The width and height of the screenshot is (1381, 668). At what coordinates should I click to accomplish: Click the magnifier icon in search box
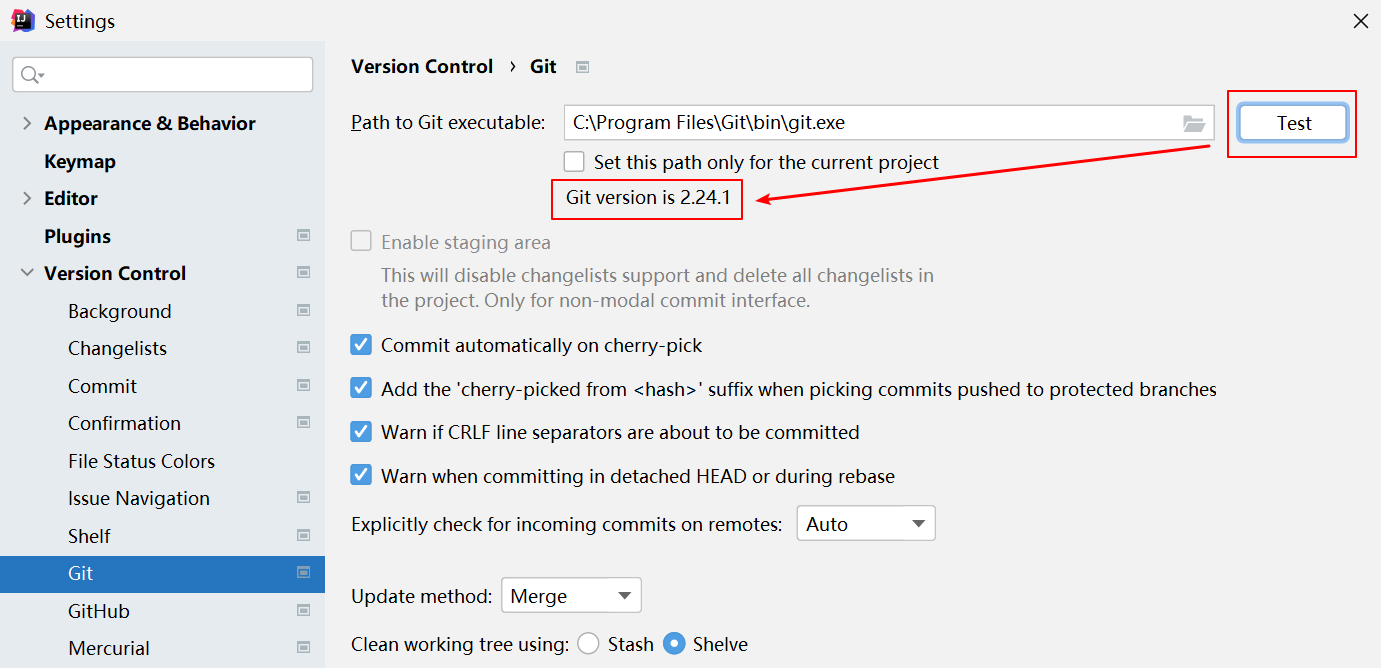(31, 75)
